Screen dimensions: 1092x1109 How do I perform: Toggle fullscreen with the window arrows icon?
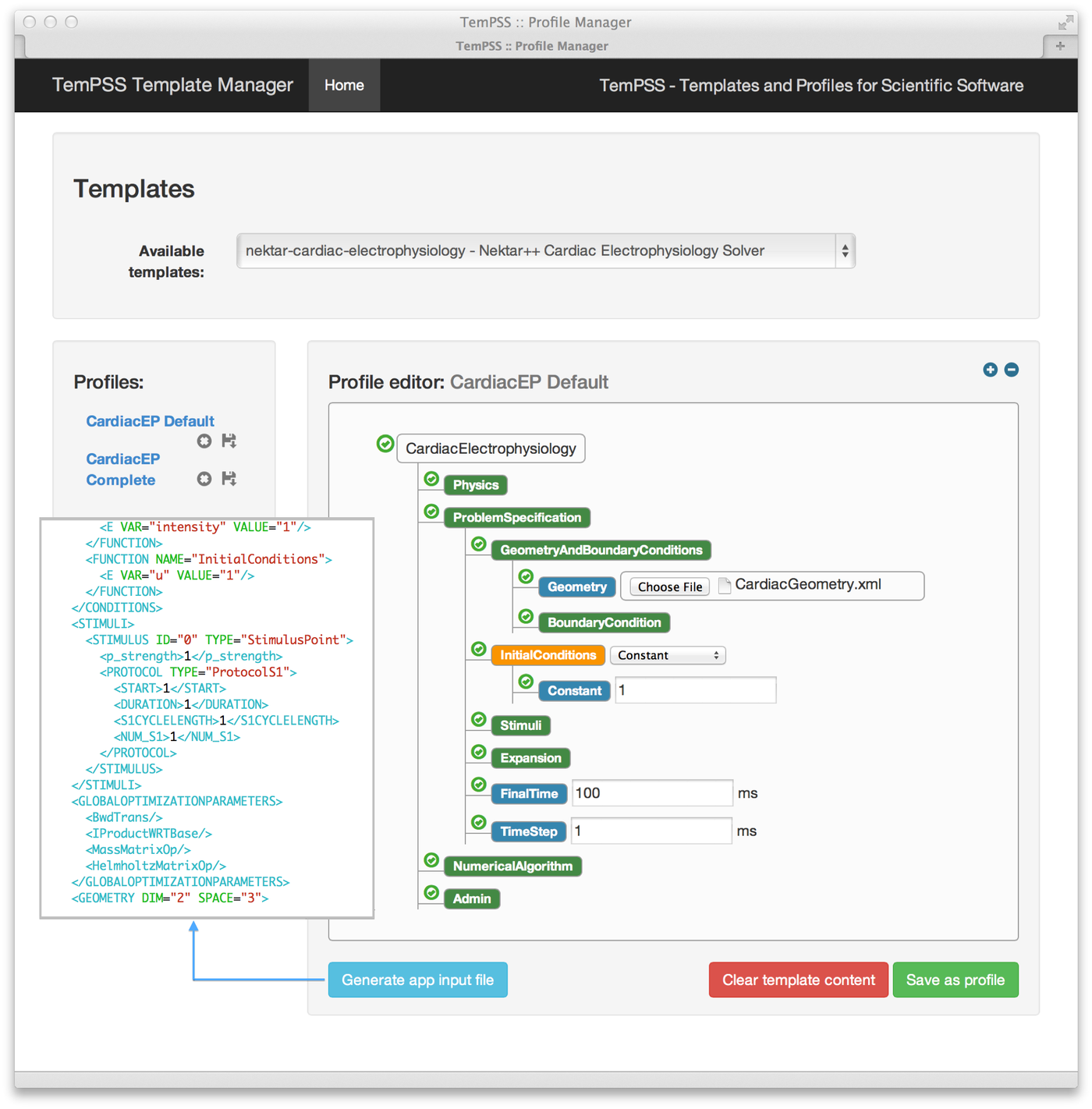1065,23
